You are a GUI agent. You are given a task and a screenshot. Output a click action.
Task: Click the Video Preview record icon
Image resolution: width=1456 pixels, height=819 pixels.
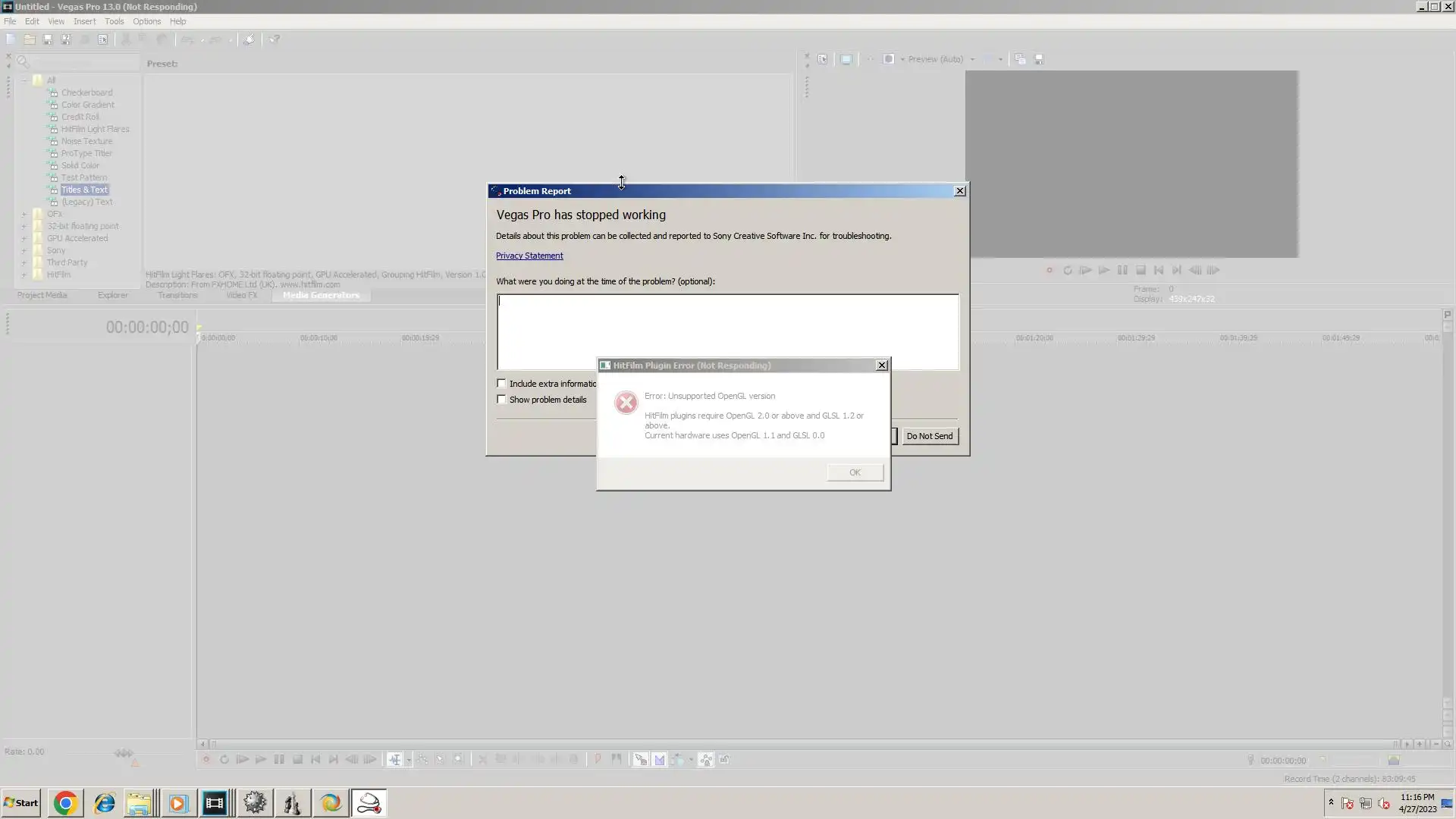click(x=1050, y=271)
